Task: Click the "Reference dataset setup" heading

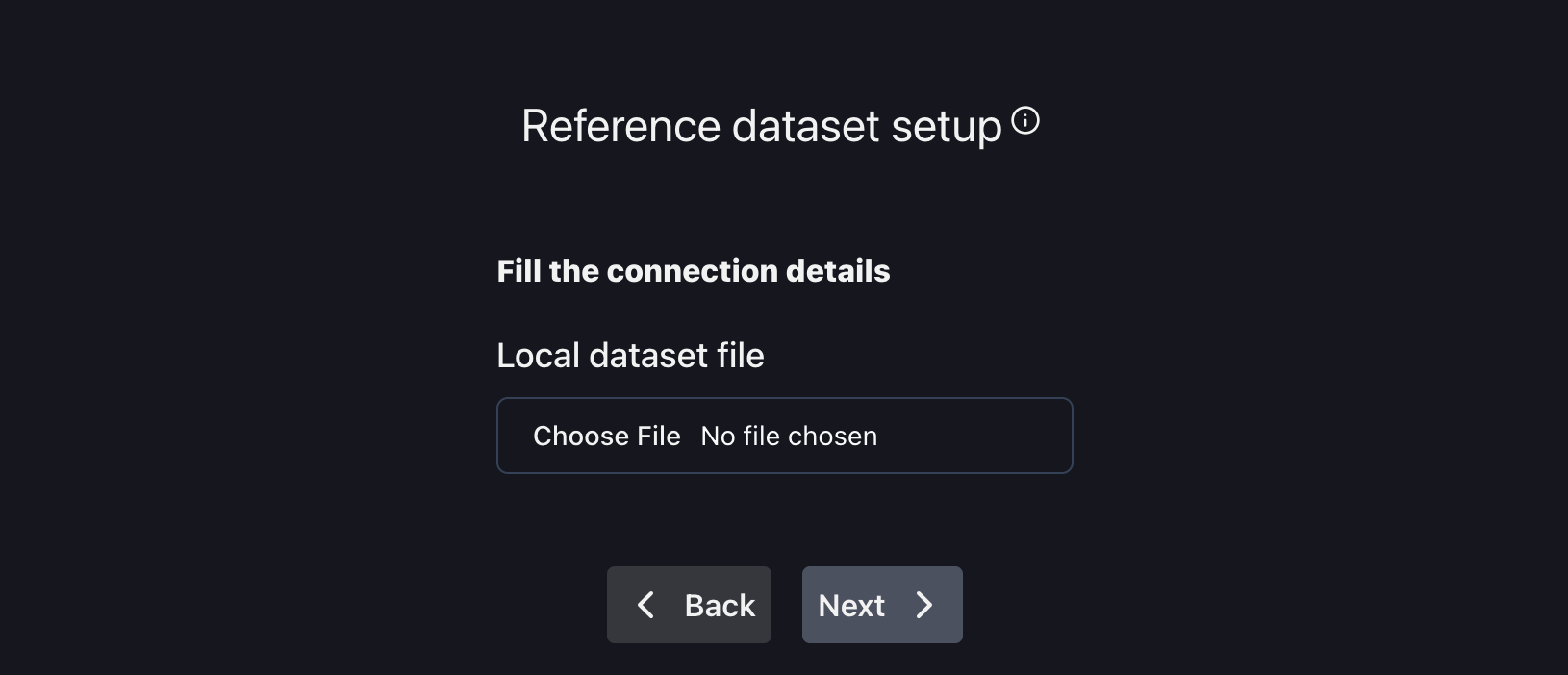Action: [761, 126]
